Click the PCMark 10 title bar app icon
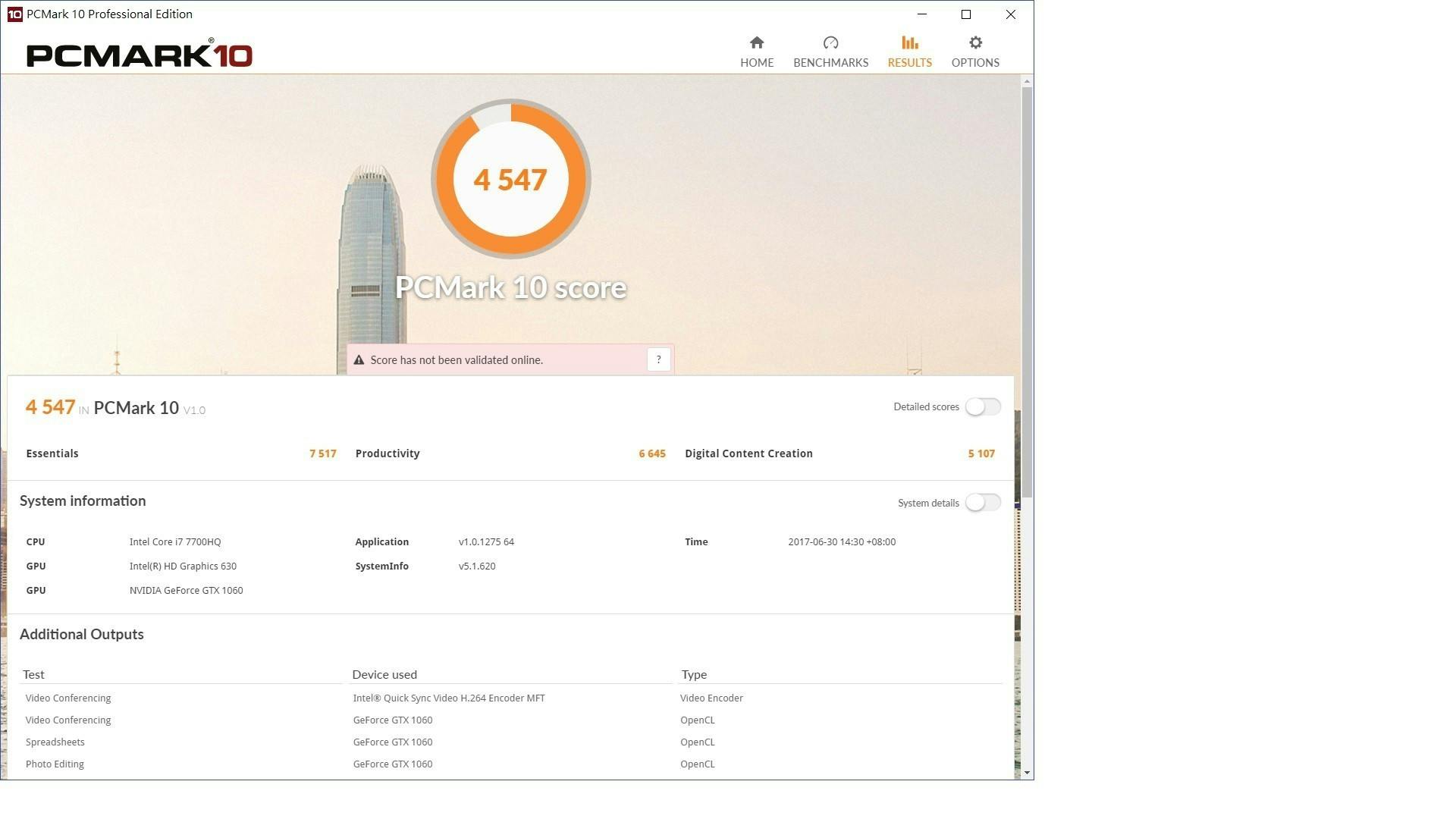The width and height of the screenshot is (1456, 819). (x=14, y=14)
